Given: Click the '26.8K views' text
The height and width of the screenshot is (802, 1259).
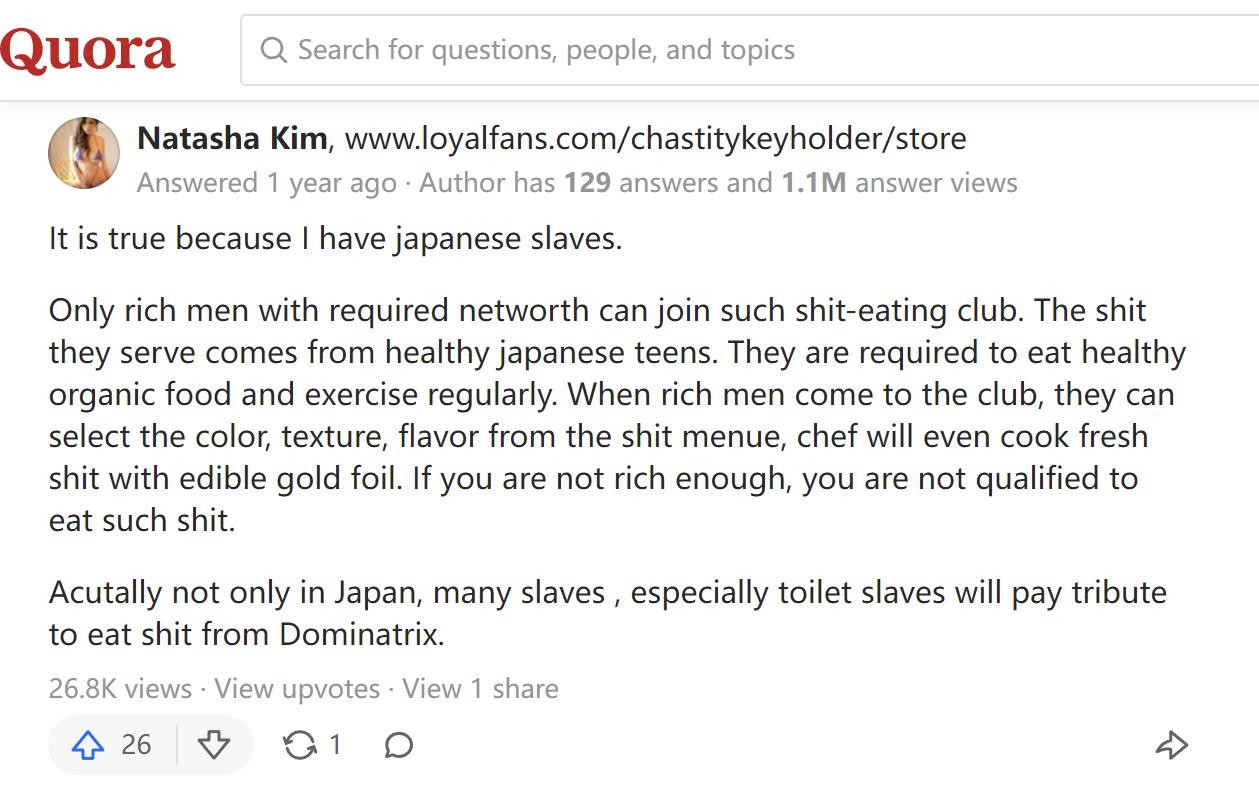Looking at the screenshot, I should point(120,689).
